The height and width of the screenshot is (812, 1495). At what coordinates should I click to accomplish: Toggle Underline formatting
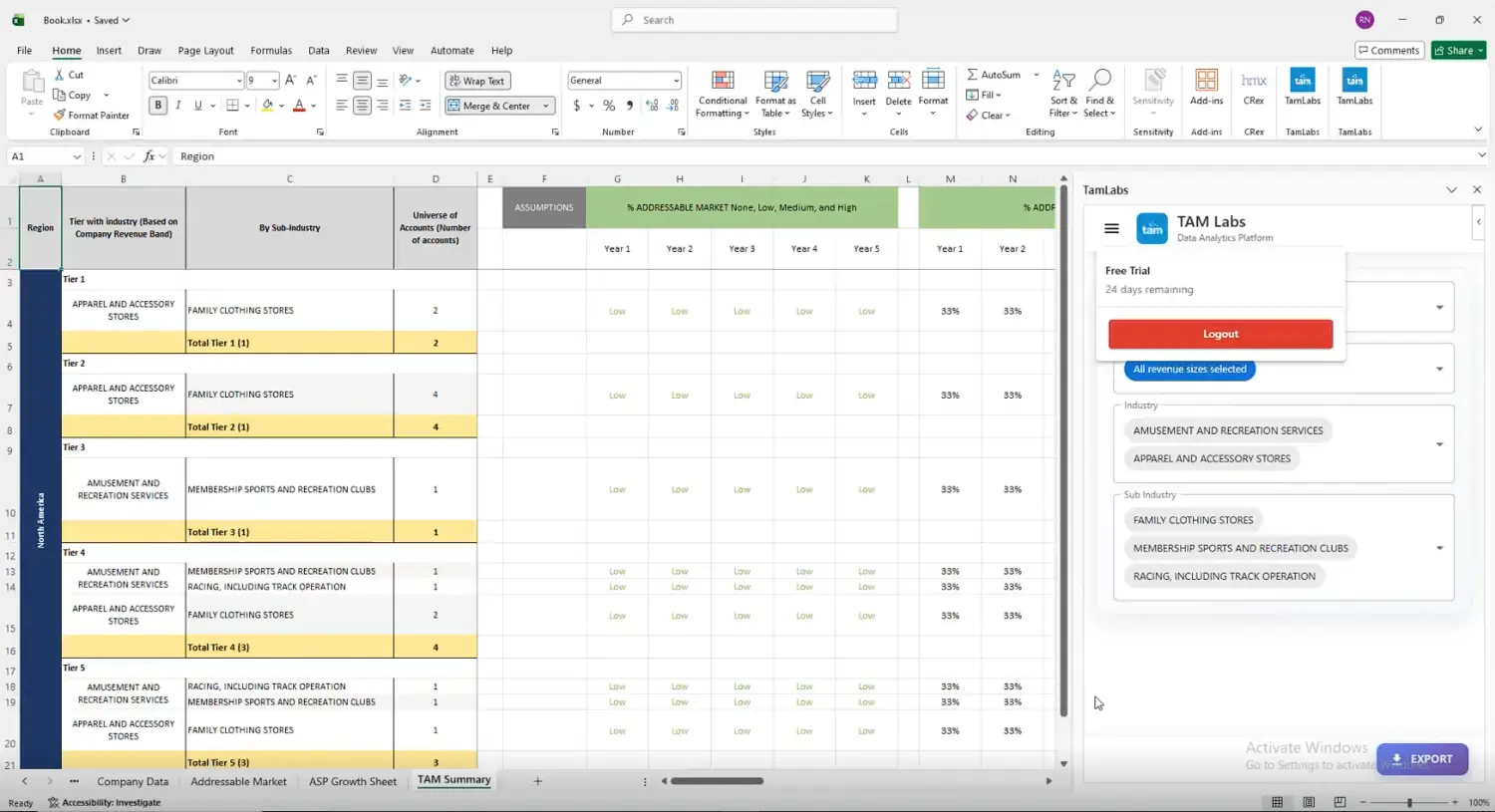coord(198,106)
